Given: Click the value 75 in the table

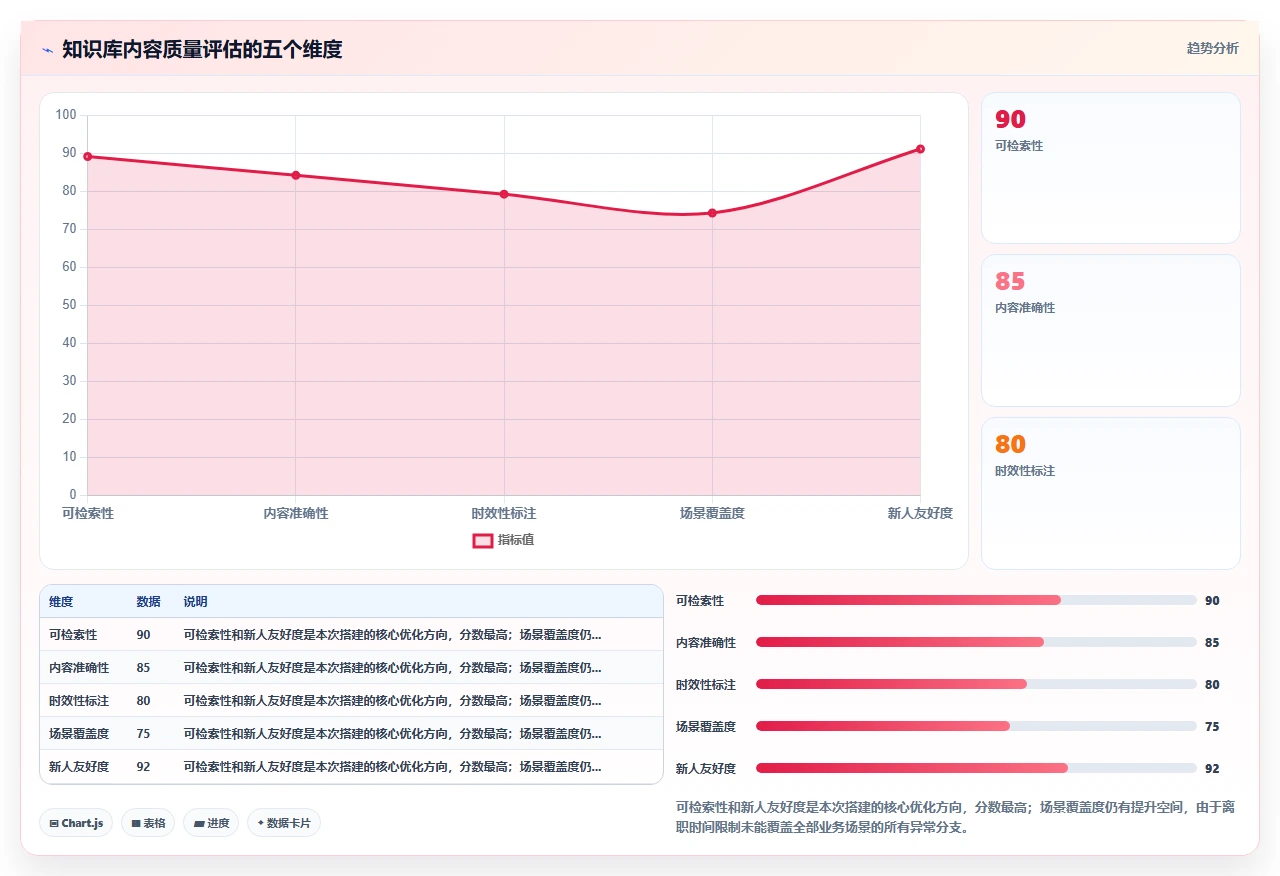Looking at the screenshot, I should pos(143,734).
